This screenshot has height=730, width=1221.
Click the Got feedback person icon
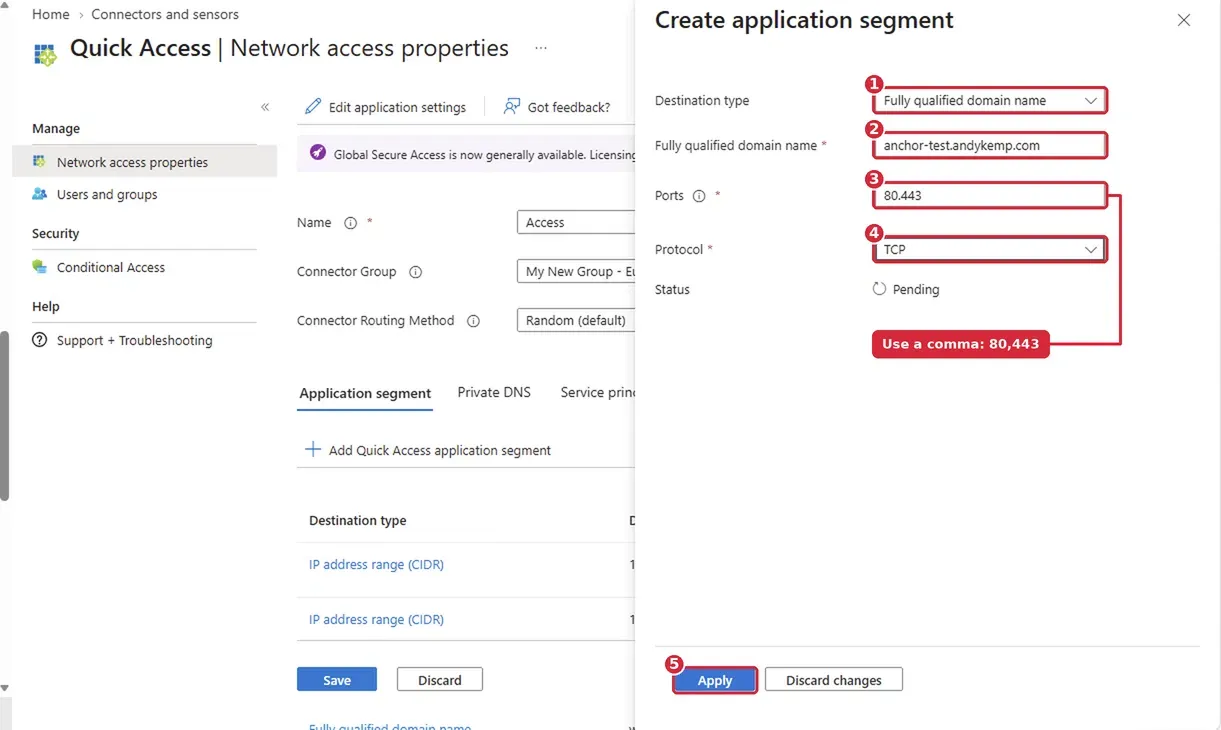[x=512, y=106]
